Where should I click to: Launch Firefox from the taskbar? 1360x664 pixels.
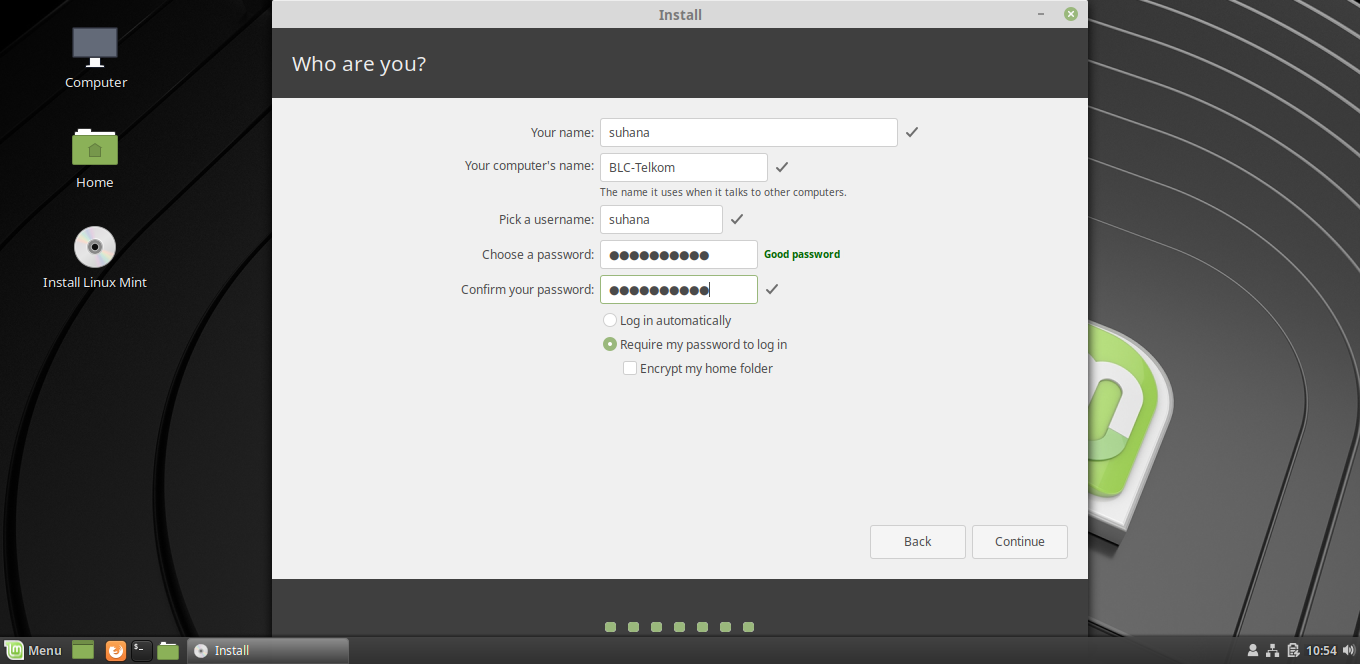[115, 650]
